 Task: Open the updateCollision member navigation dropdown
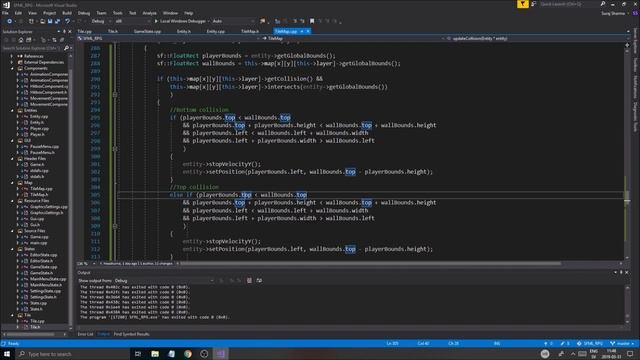tap(537, 38)
